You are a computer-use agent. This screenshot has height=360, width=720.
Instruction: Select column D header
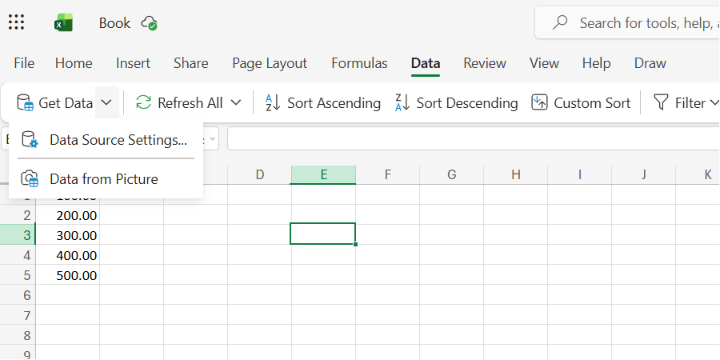(x=259, y=174)
